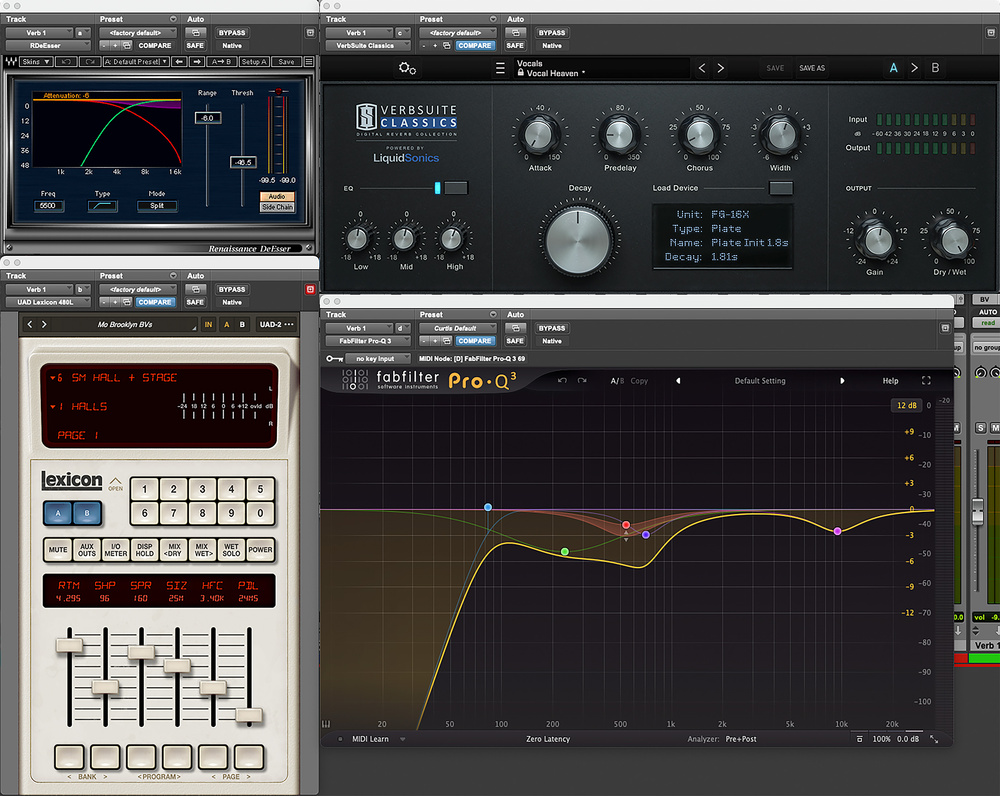
Task: Click SAVE AS in VerbSuite Classics
Action: click(812, 69)
